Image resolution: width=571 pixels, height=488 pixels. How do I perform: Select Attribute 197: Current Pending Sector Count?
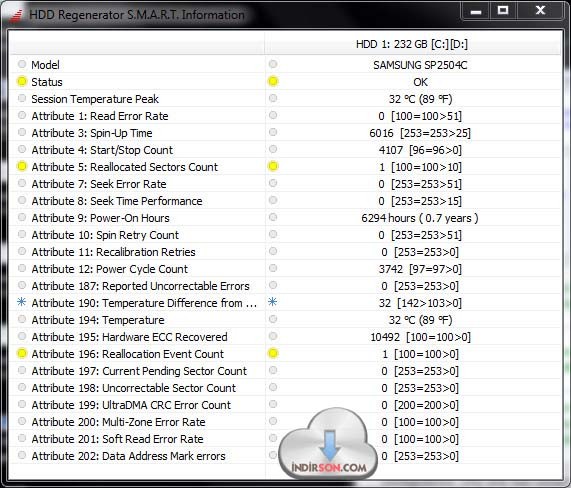139,371
